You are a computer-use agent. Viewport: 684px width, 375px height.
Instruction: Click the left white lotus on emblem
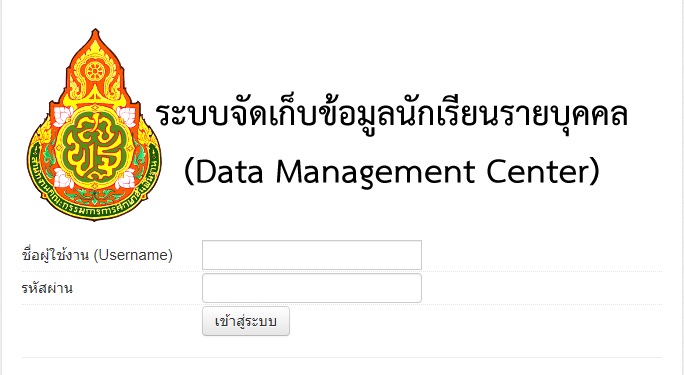pos(62,117)
